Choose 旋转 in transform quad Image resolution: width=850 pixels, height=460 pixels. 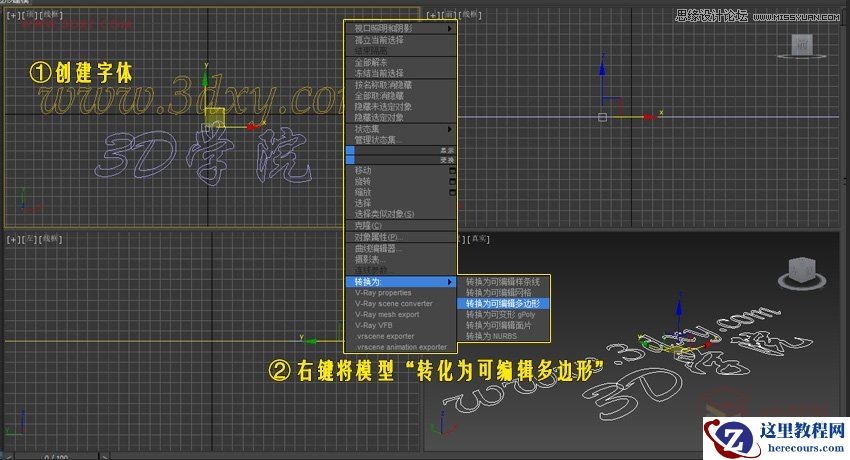363,182
